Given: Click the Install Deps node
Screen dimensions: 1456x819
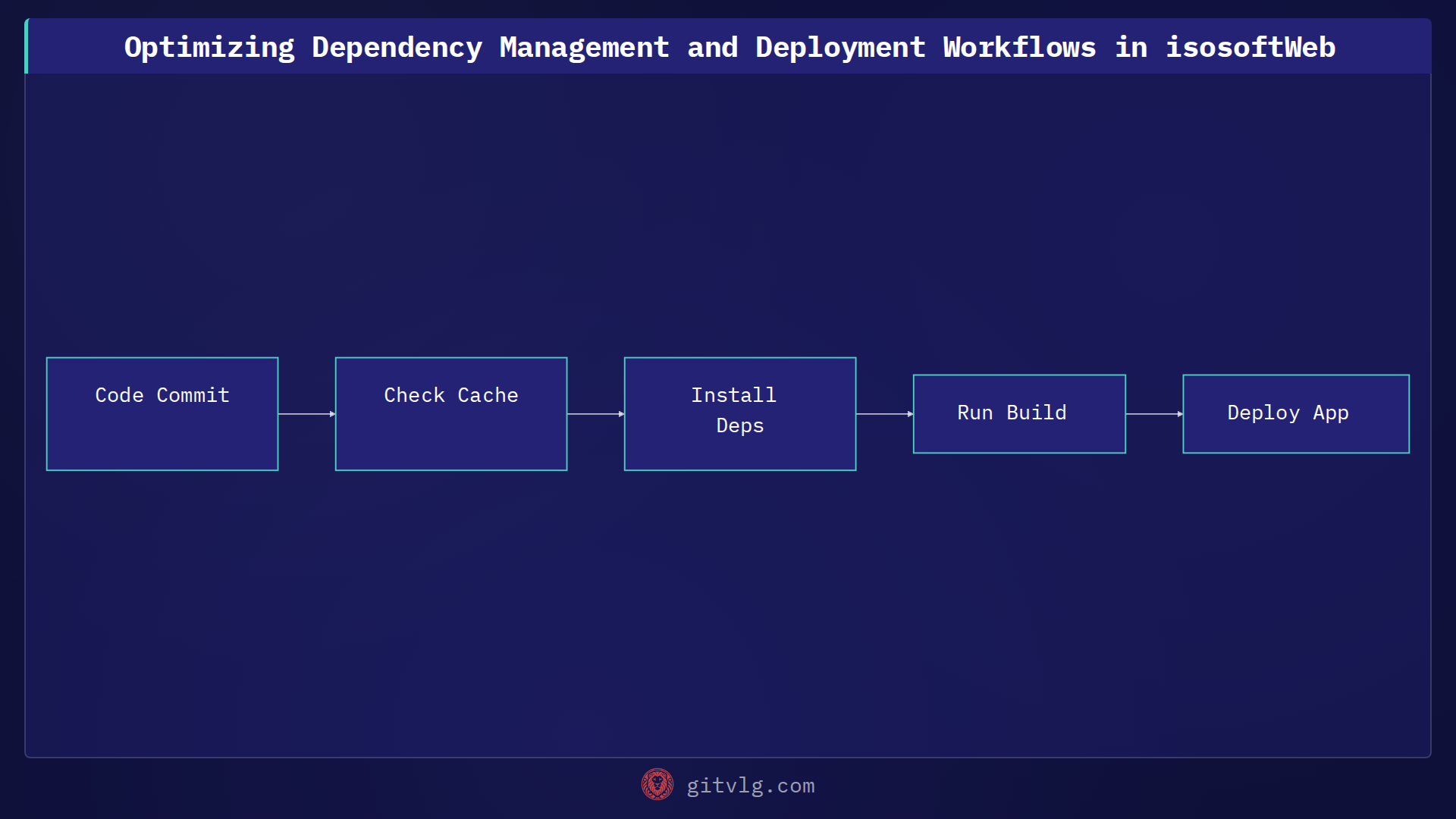Looking at the screenshot, I should pyautogui.click(x=740, y=414).
